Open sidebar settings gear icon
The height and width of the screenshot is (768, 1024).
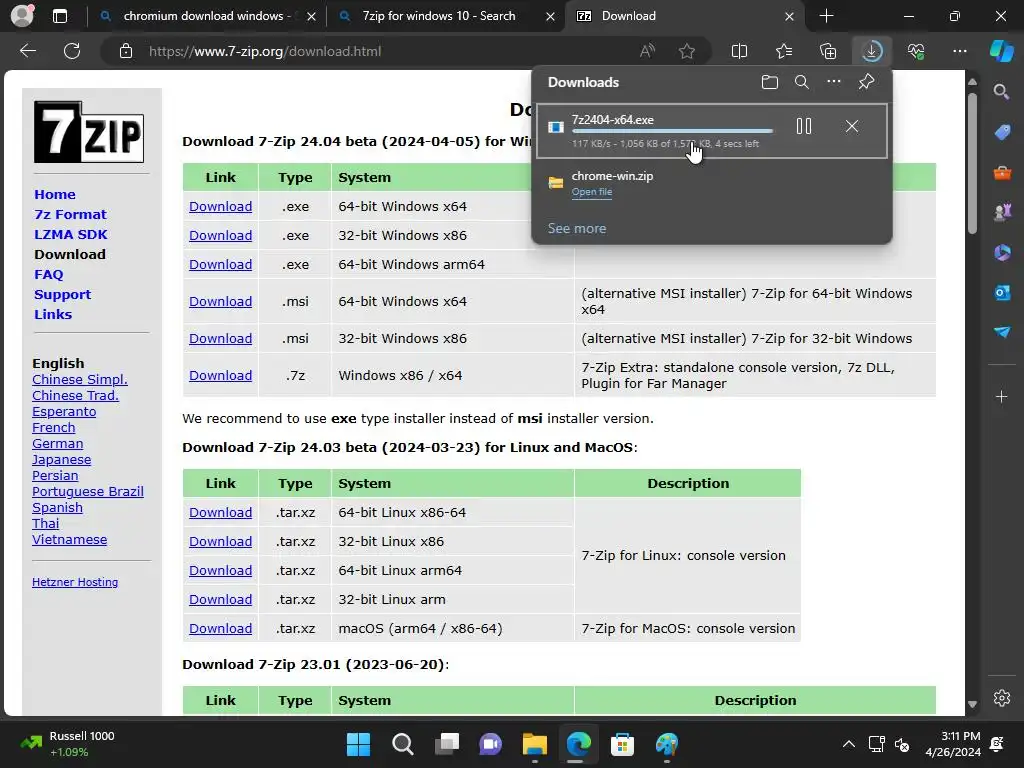[1002, 697]
